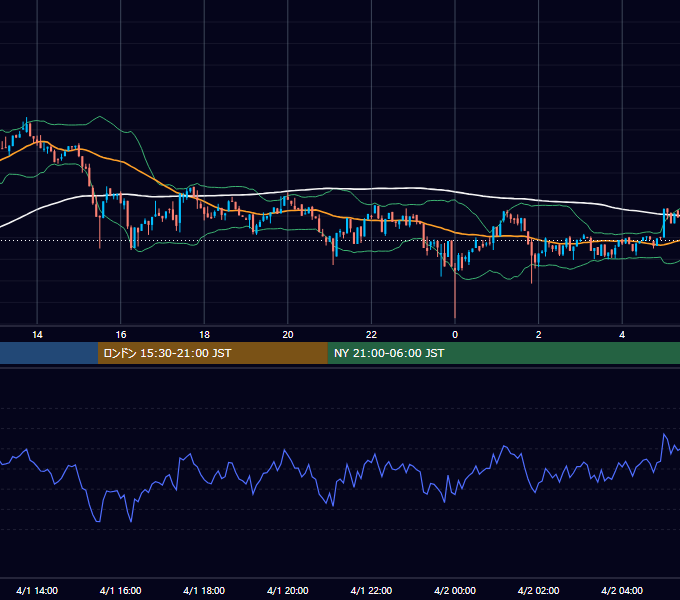This screenshot has height=600, width=680.
Task: Click the 4/1 20:00 label on oscillator axis
Action: coord(288,590)
